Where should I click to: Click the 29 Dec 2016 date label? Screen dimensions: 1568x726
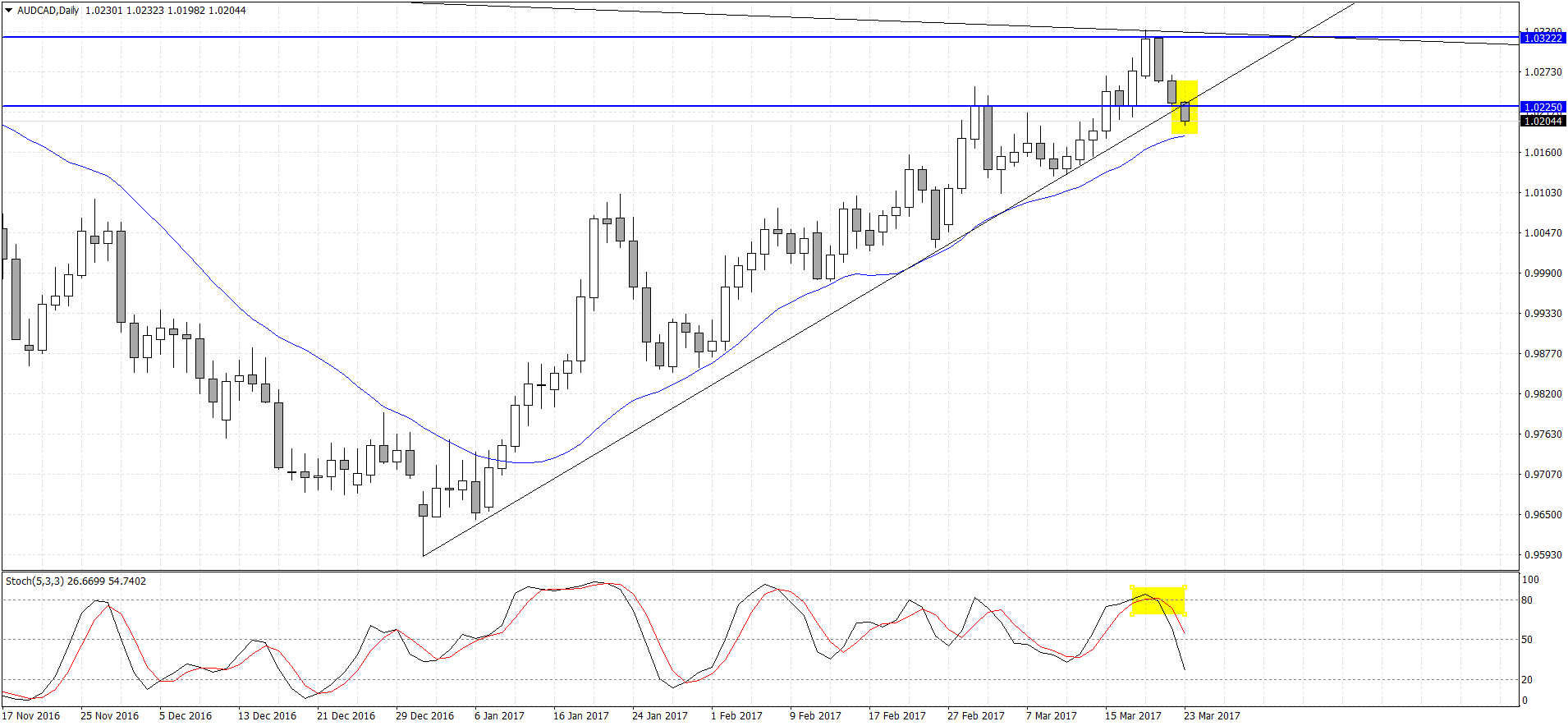(x=425, y=716)
